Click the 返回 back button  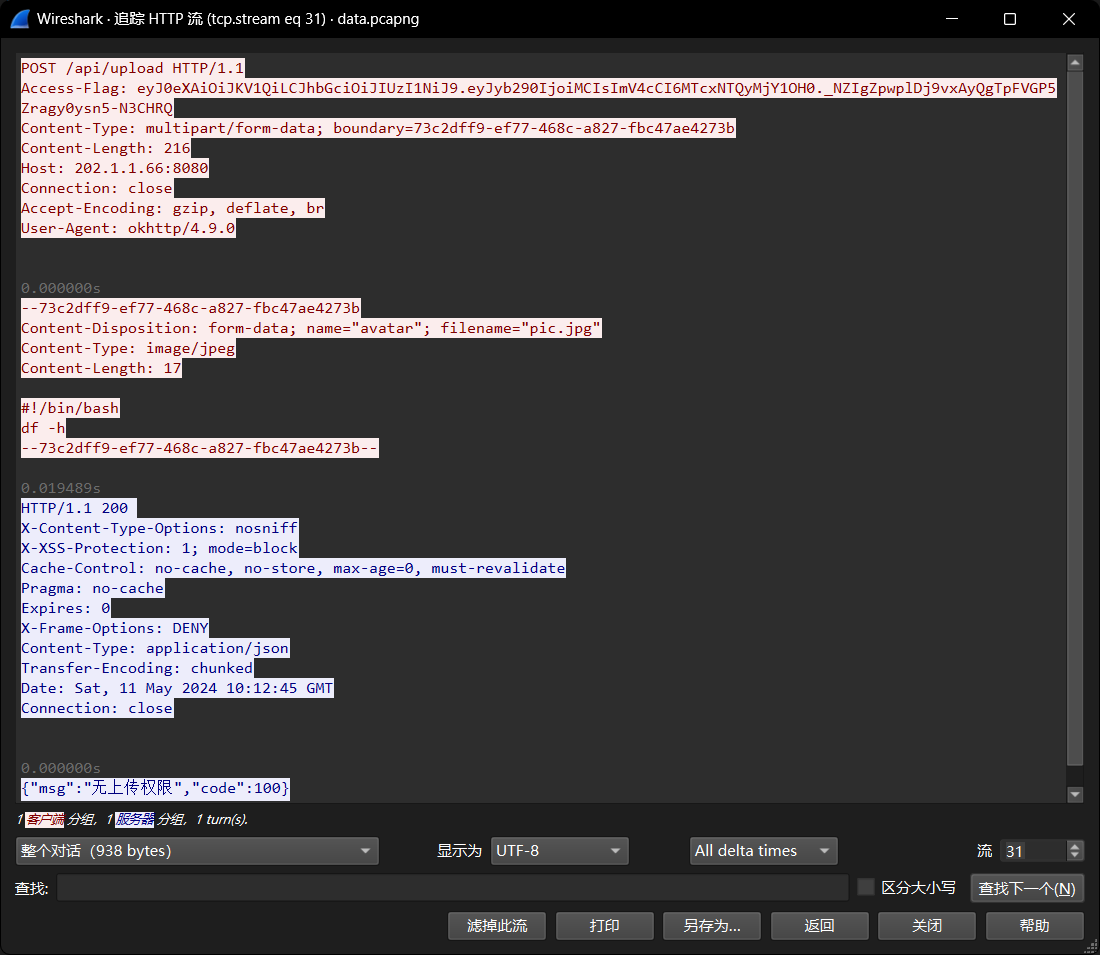tap(819, 926)
